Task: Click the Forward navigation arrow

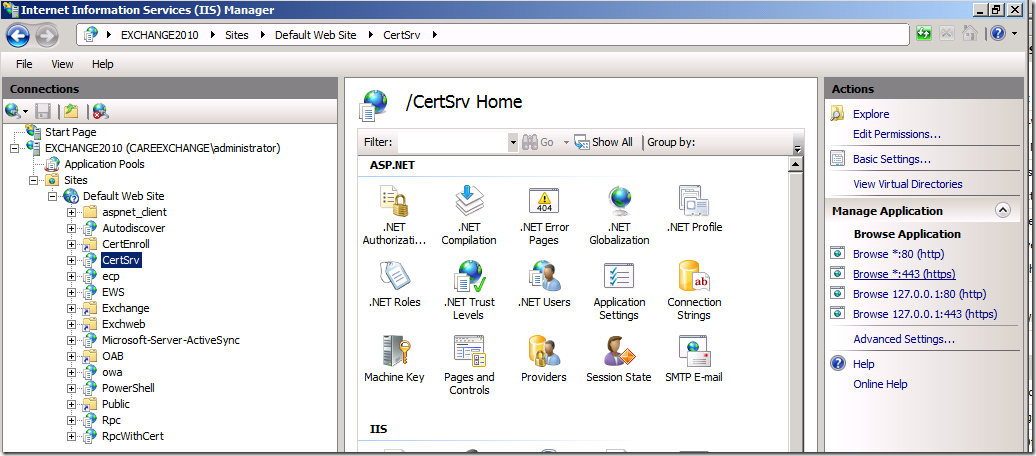Action: pyautogui.click(x=47, y=34)
